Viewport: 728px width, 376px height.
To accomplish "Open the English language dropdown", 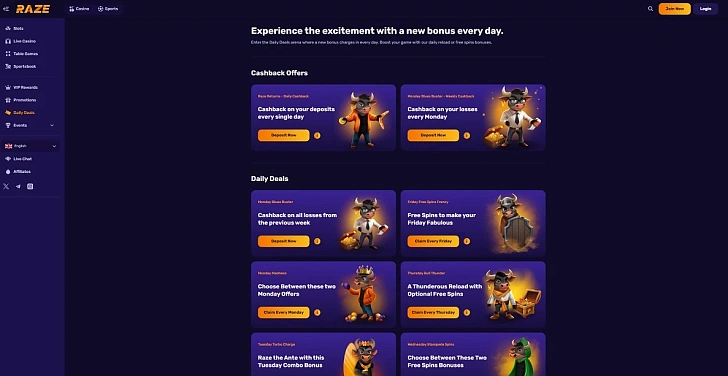I will [x=31, y=146].
